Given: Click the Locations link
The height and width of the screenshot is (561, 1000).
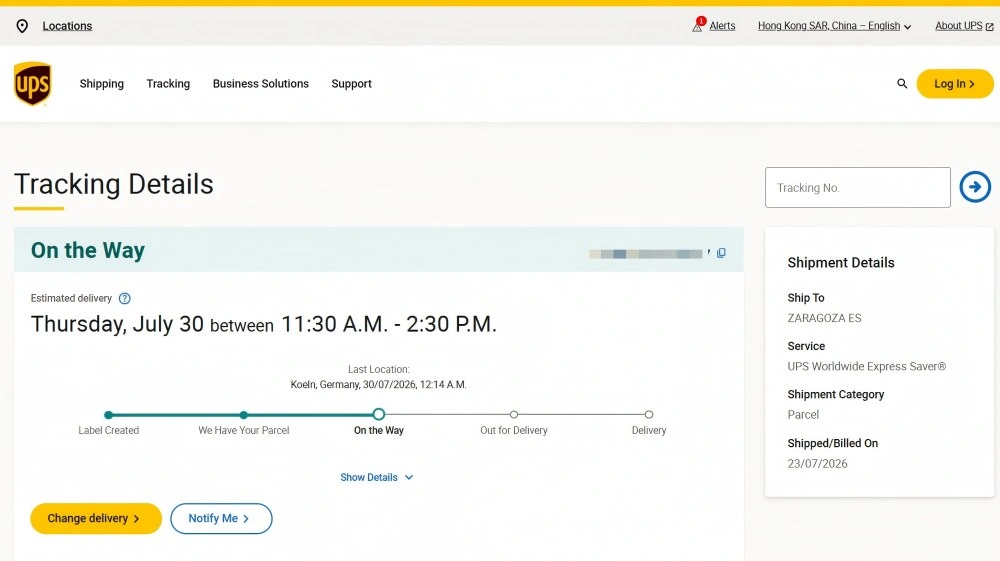Looking at the screenshot, I should [x=67, y=26].
